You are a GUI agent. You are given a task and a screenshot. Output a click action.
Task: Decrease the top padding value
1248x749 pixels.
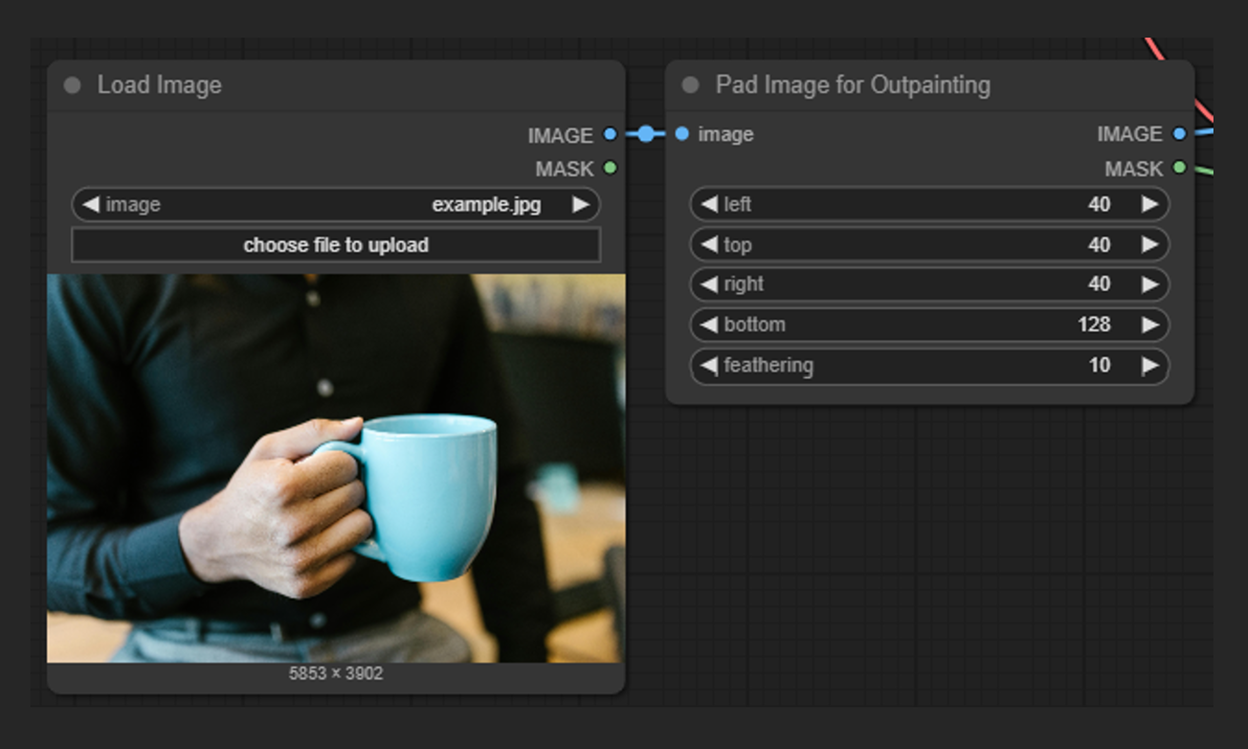tap(709, 244)
